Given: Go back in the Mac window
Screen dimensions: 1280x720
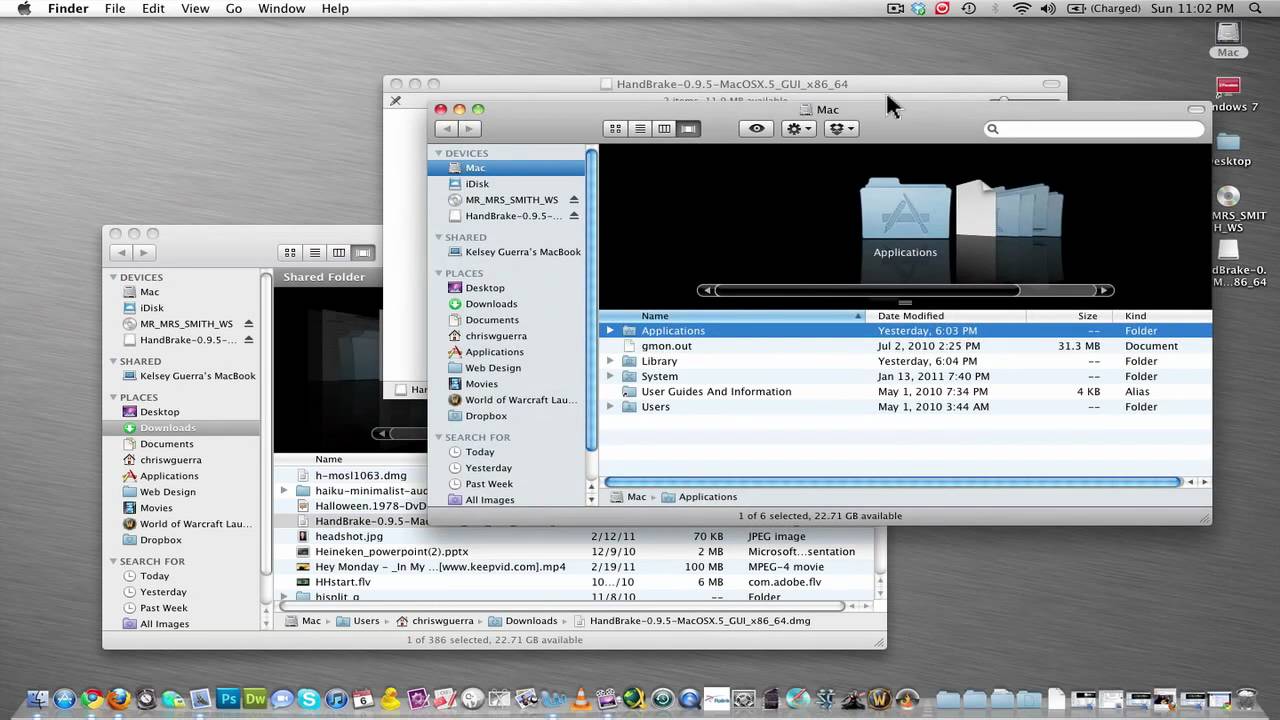Looking at the screenshot, I should click(x=446, y=128).
